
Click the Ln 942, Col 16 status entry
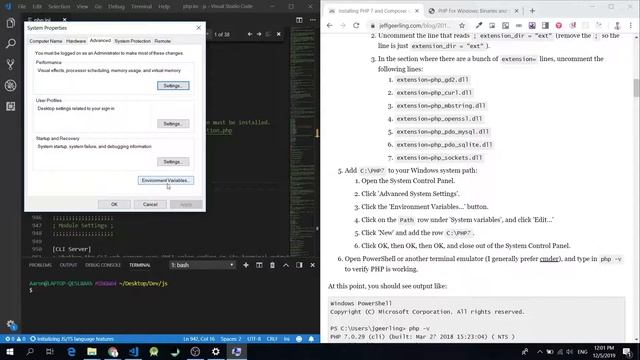click(x=199, y=339)
